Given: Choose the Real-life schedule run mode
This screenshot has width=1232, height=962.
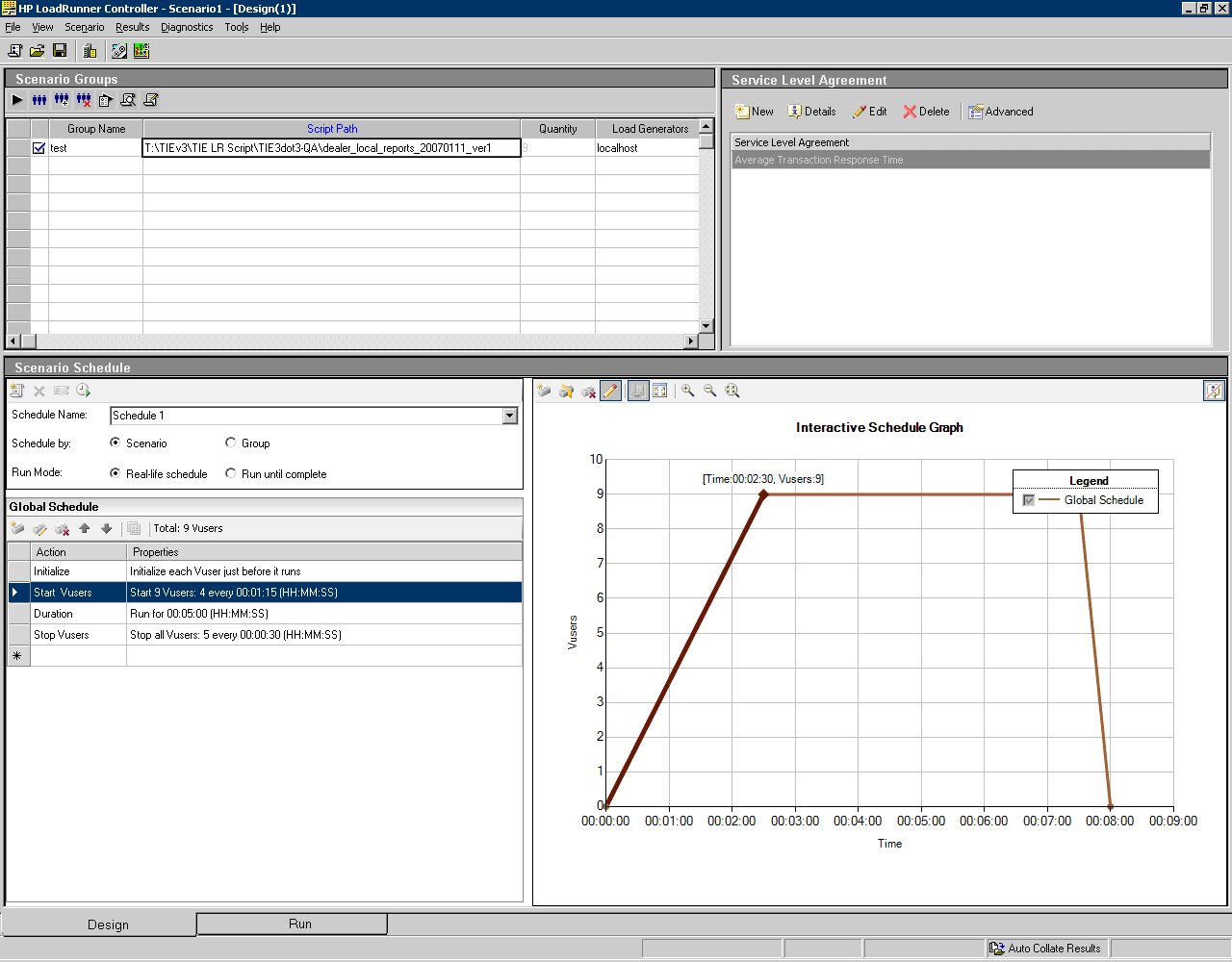Looking at the screenshot, I should click(115, 473).
